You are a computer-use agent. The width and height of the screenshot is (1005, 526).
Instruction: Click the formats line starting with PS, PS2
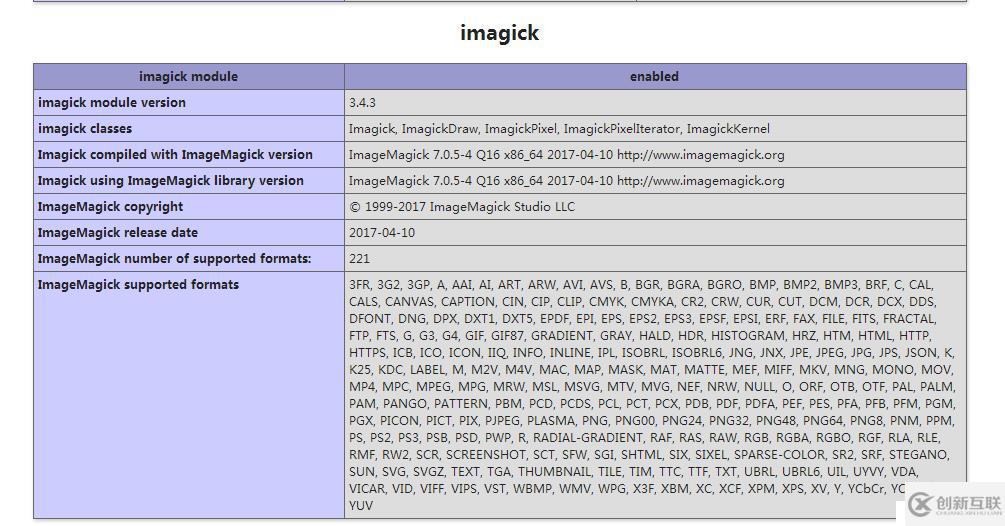point(645,438)
